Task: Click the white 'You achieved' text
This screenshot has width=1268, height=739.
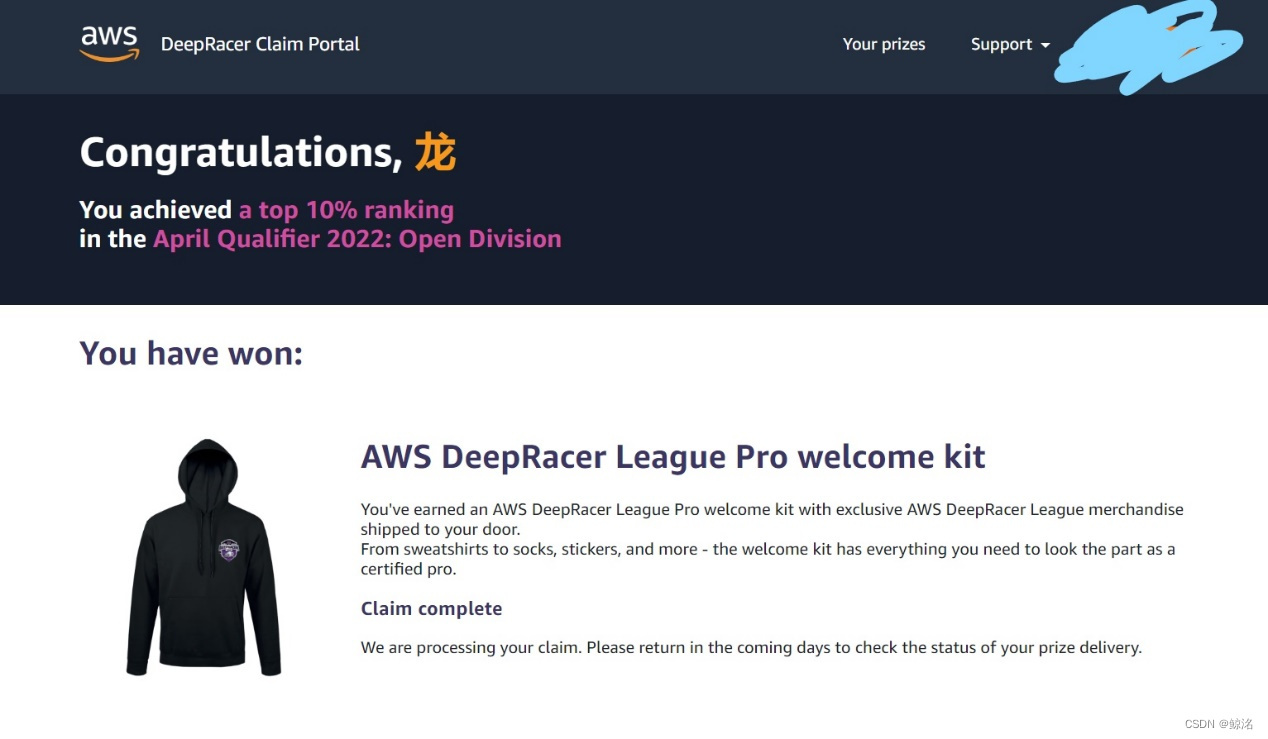Action: click(155, 210)
